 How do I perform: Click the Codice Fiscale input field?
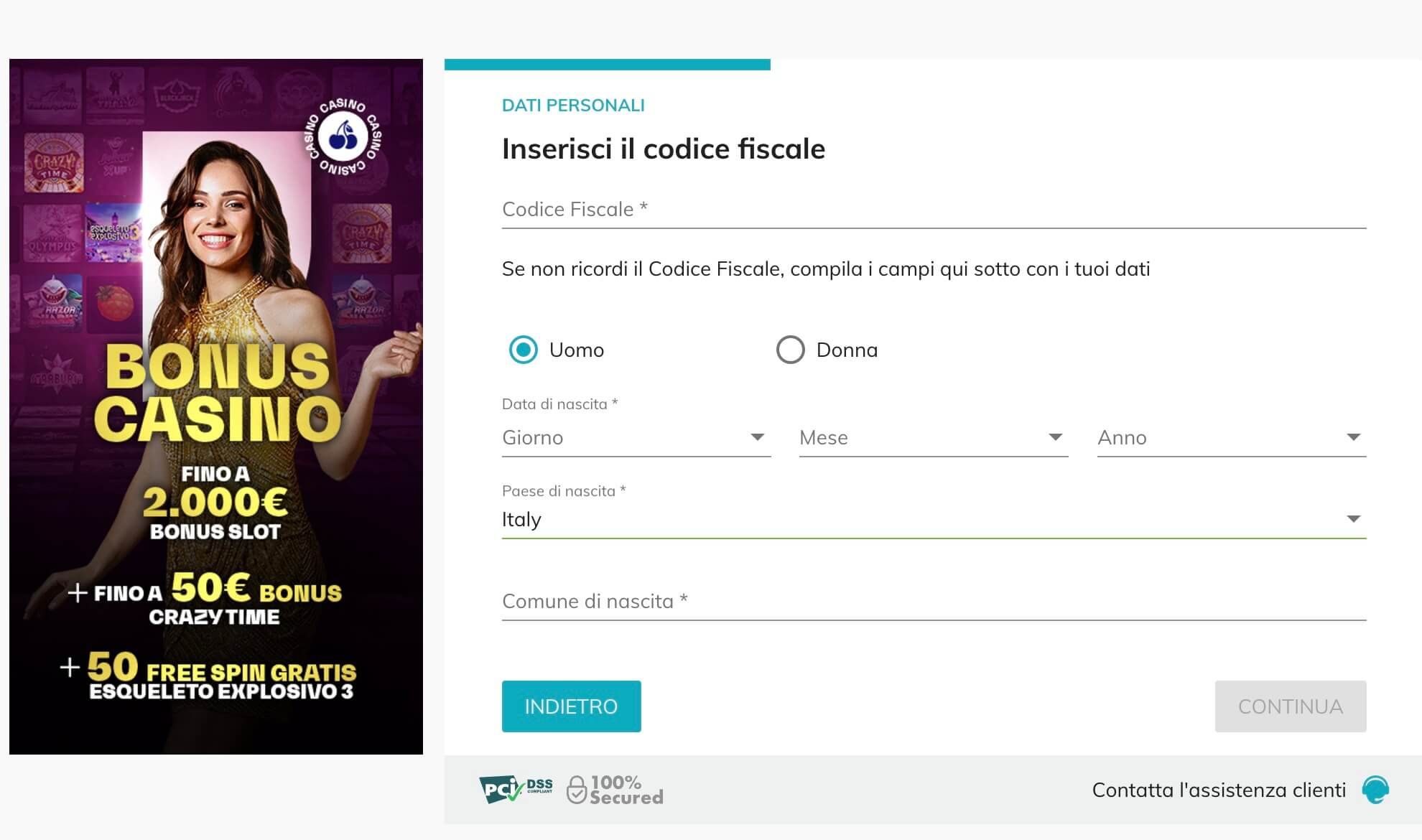pos(934,210)
